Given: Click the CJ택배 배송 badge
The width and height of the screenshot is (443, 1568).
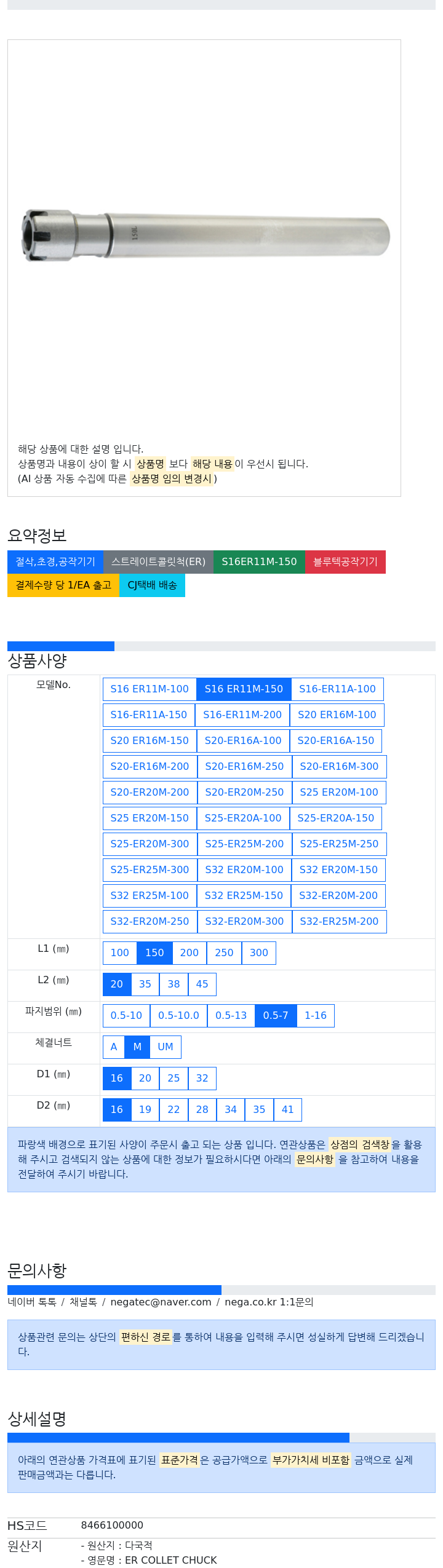Looking at the screenshot, I should (152, 585).
